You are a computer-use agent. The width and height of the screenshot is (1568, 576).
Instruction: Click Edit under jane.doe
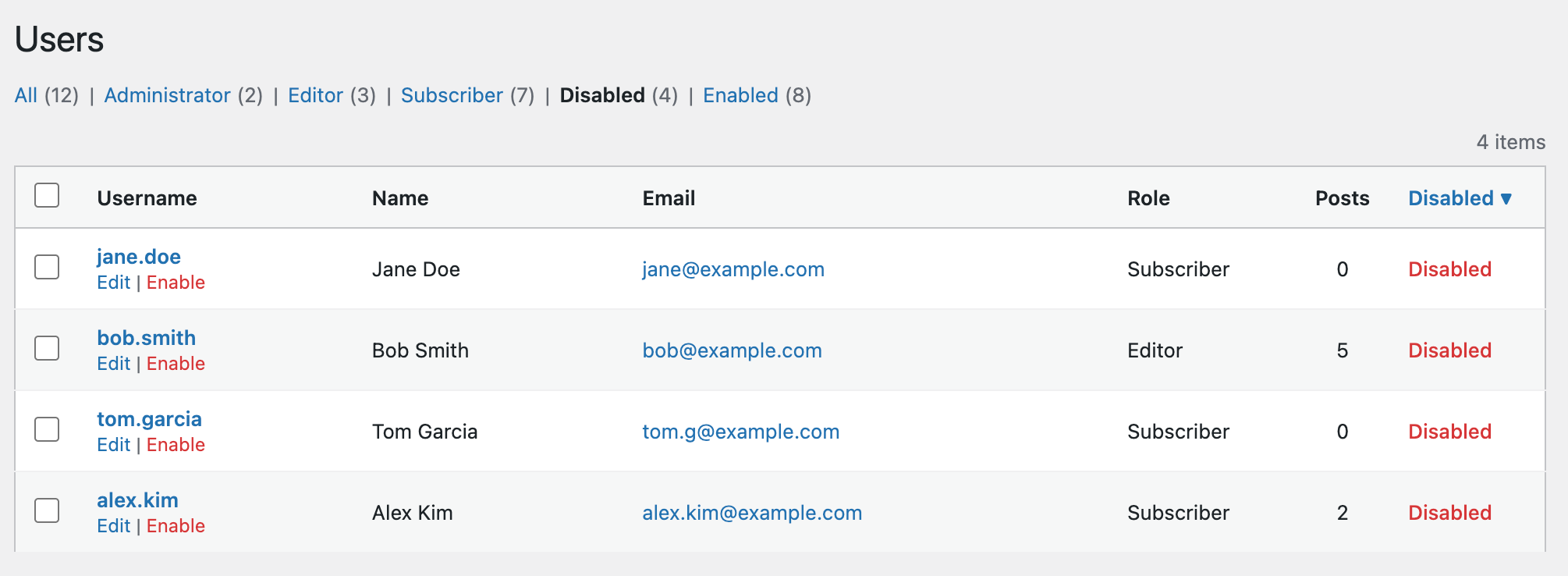pos(113,283)
